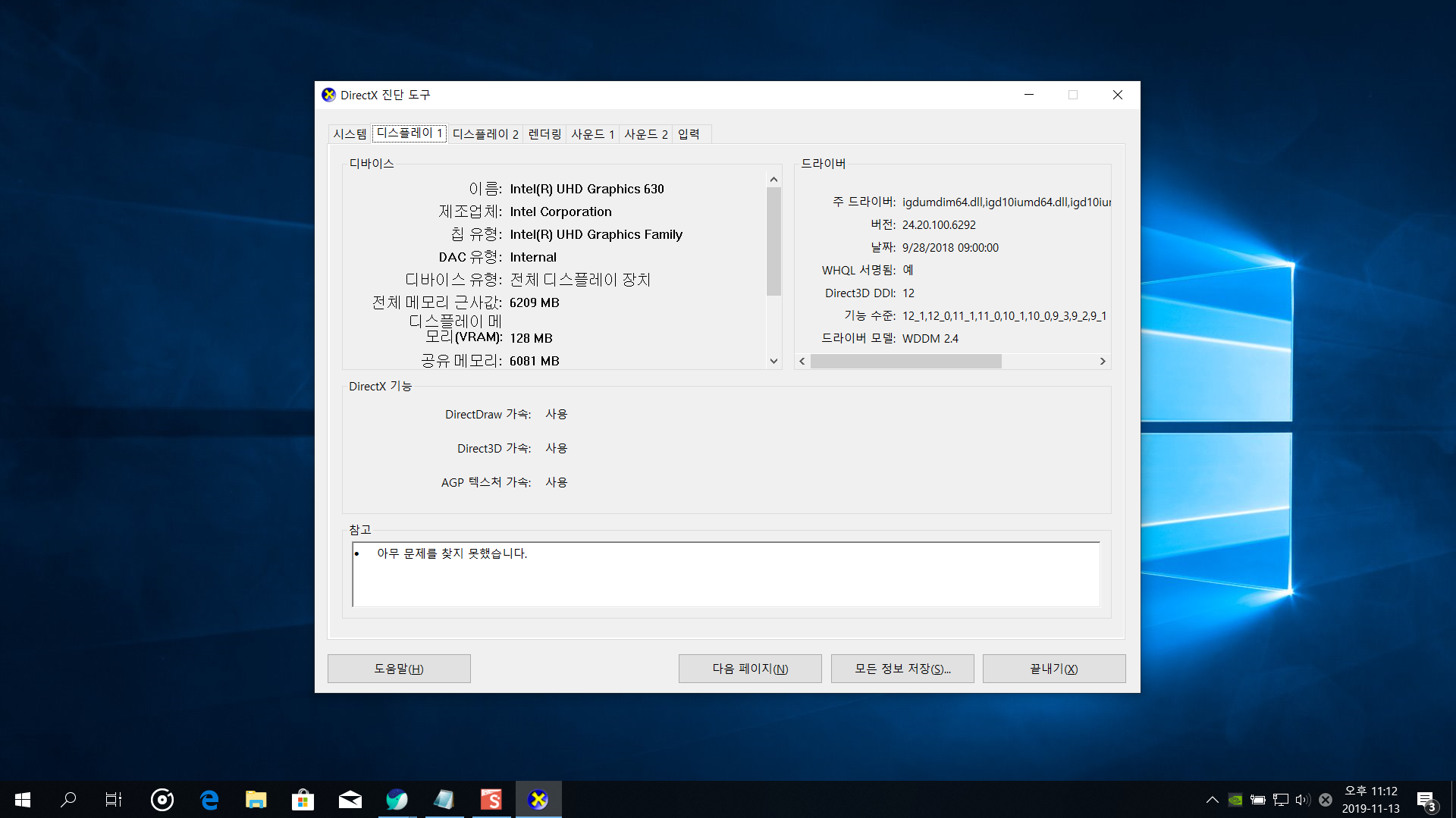Click the 끝내기(X) button
This screenshot has width=1456, height=818.
pyautogui.click(x=1054, y=669)
